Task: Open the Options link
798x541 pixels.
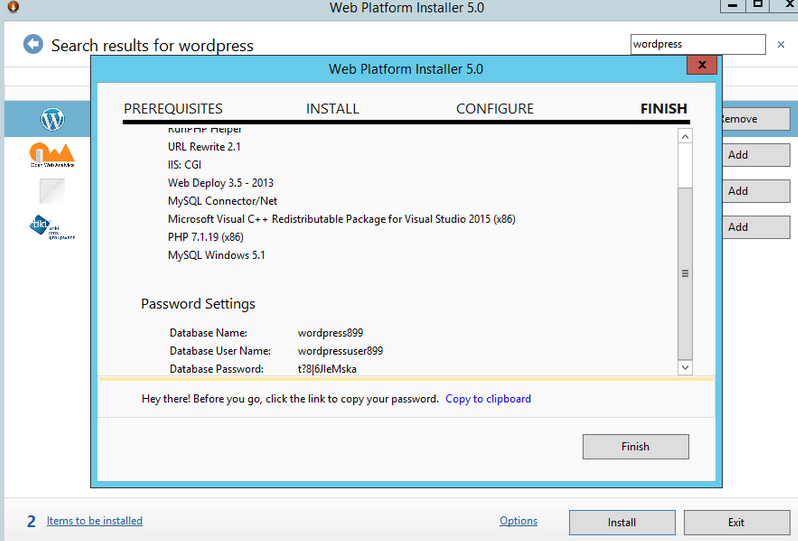Action: [x=518, y=521]
